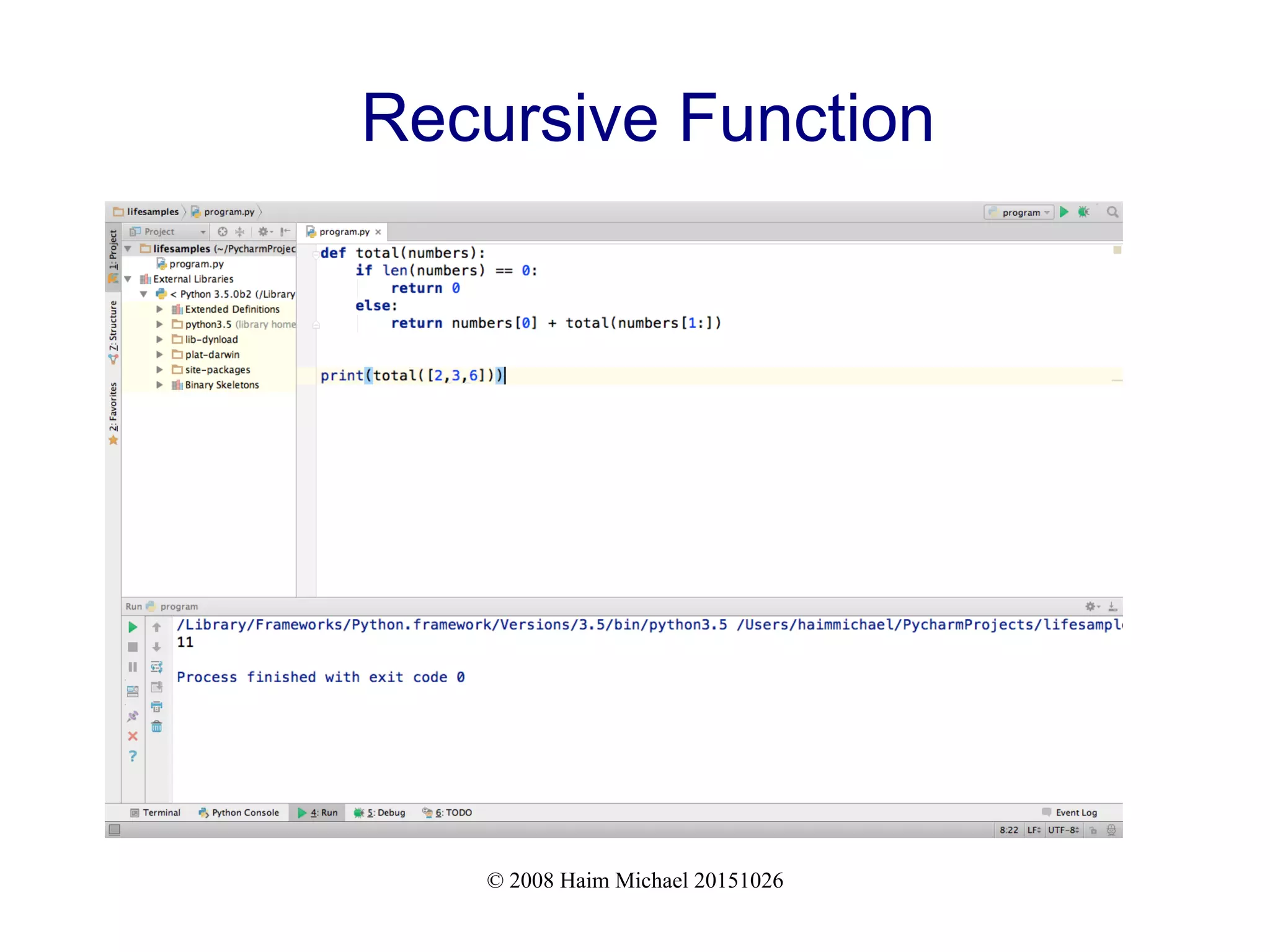Screen dimensions: 1270x952
Task: Close the program.py editor tab
Action: click(378, 232)
